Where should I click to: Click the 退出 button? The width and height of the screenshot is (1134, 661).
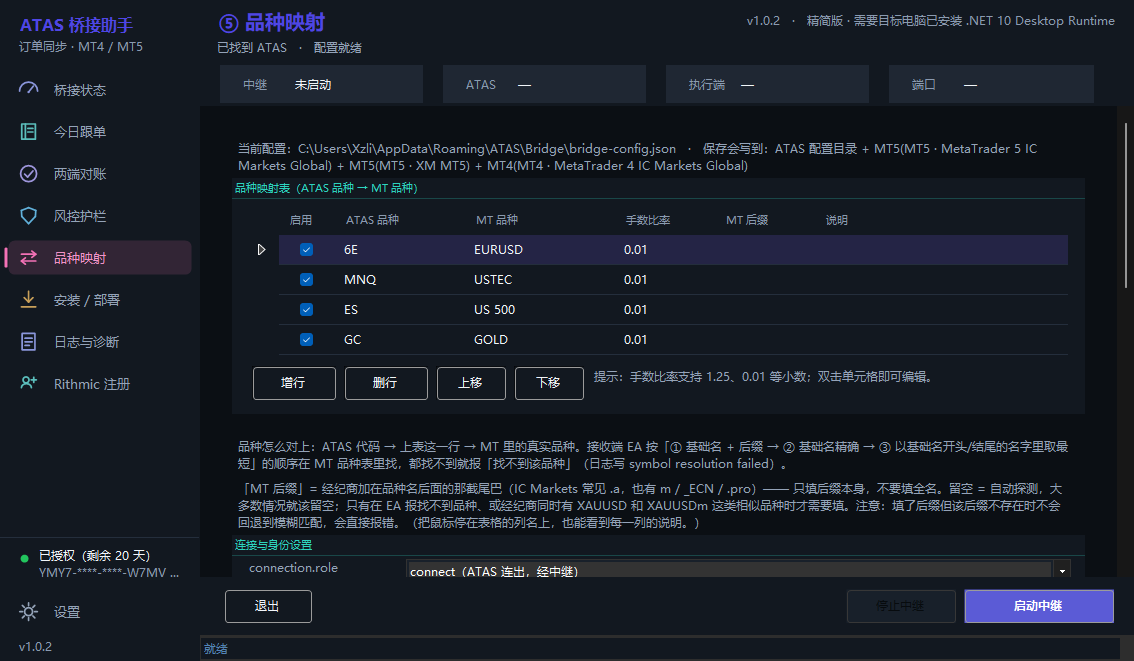click(268, 606)
